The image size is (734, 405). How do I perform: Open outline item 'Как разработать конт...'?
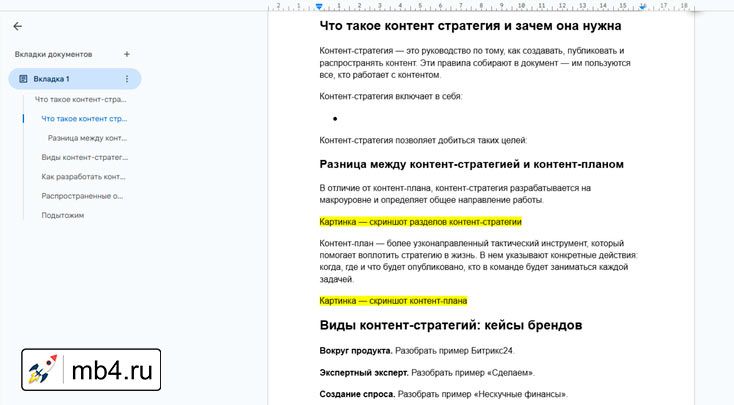(x=83, y=177)
